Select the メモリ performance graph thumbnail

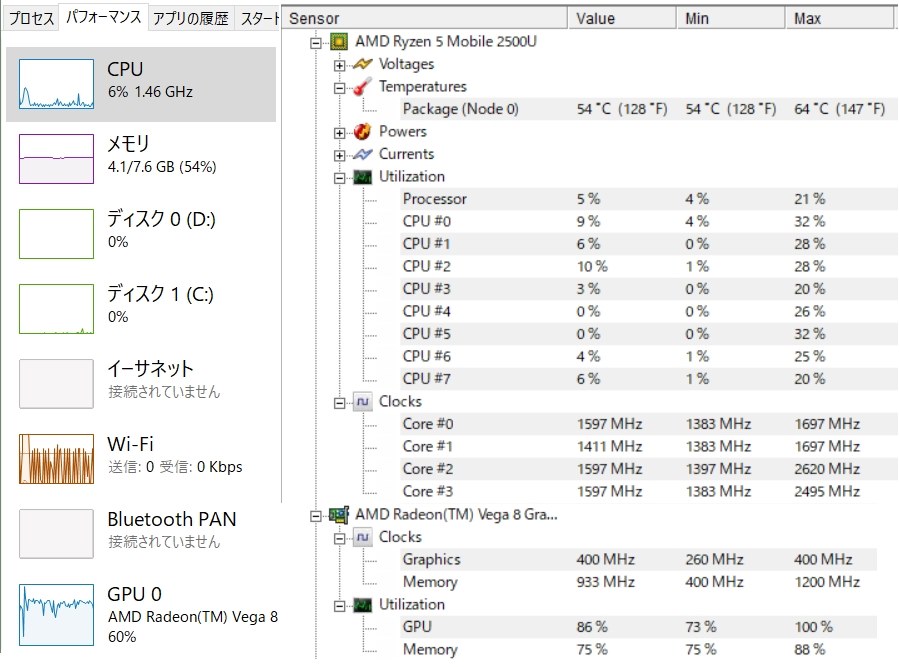pos(56,159)
